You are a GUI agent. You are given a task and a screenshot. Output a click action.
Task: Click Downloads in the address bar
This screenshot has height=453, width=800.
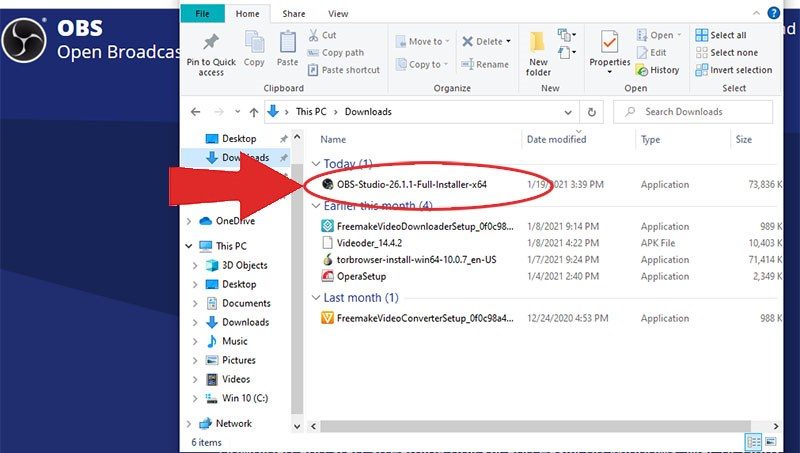[x=368, y=112]
